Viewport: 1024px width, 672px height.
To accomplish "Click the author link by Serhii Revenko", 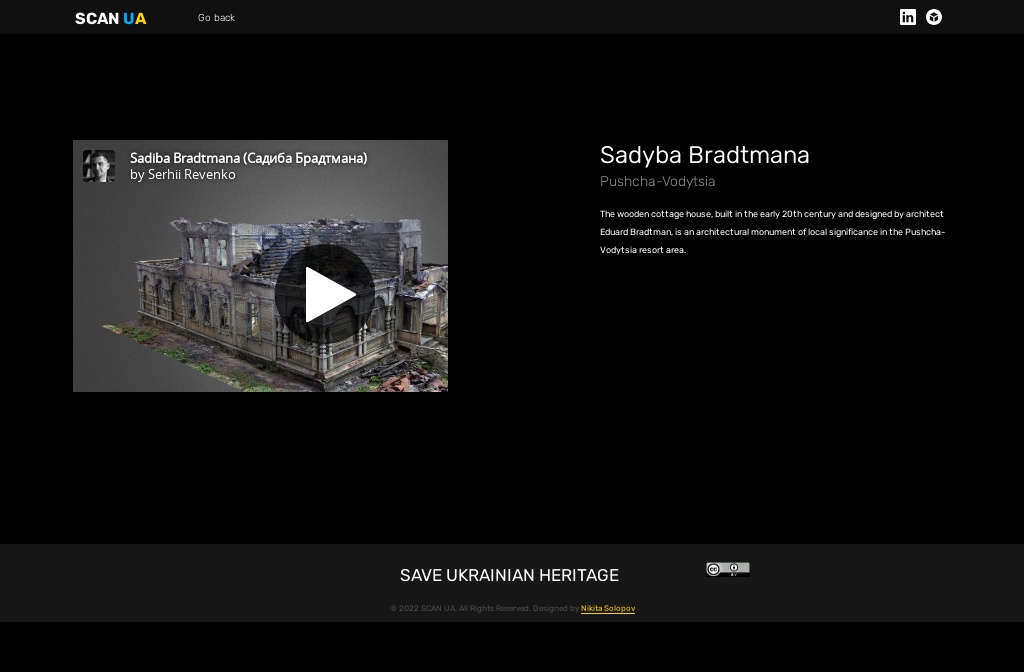I will [182, 175].
